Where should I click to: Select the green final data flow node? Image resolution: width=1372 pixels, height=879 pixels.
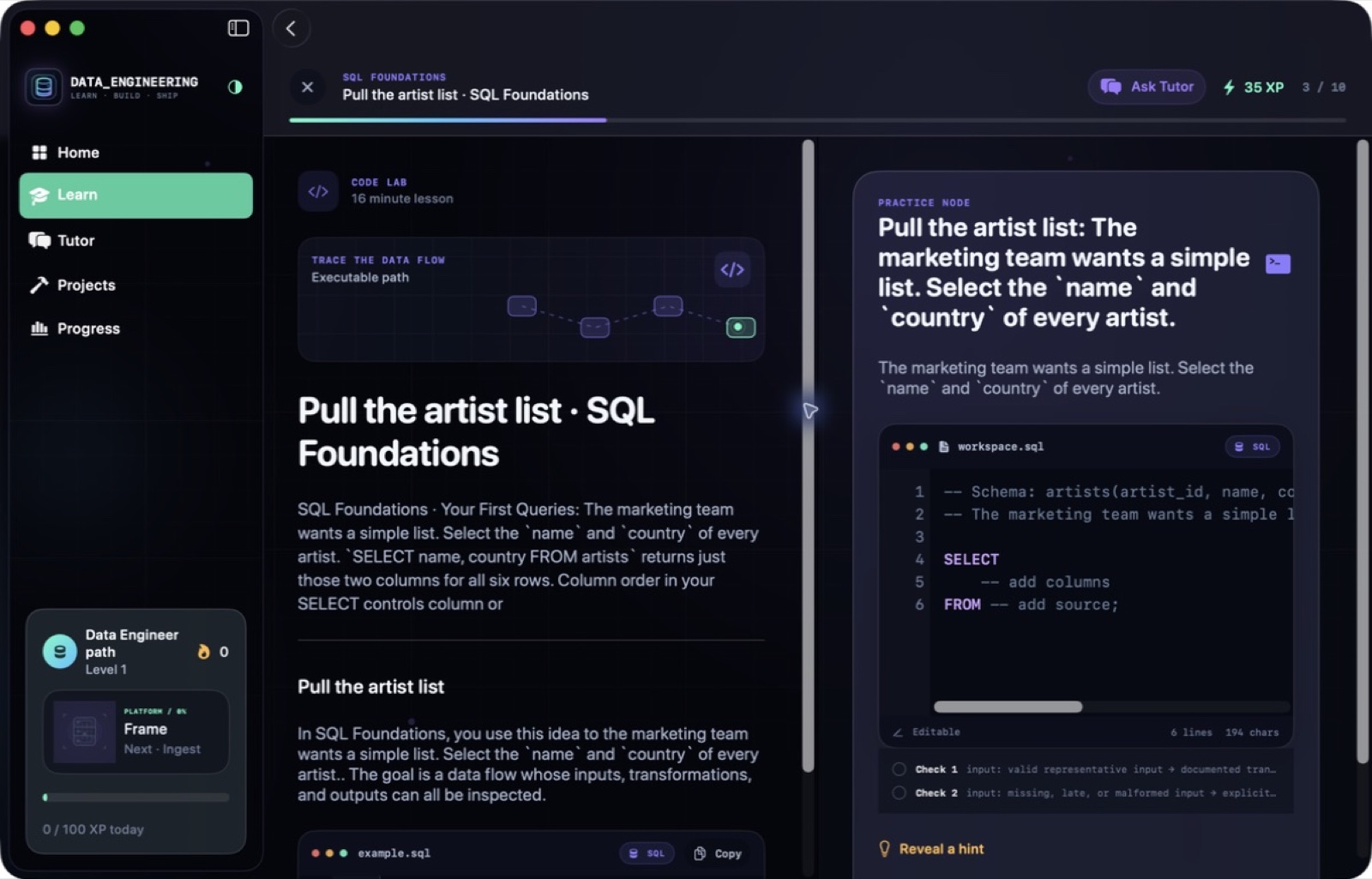pos(740,327)
